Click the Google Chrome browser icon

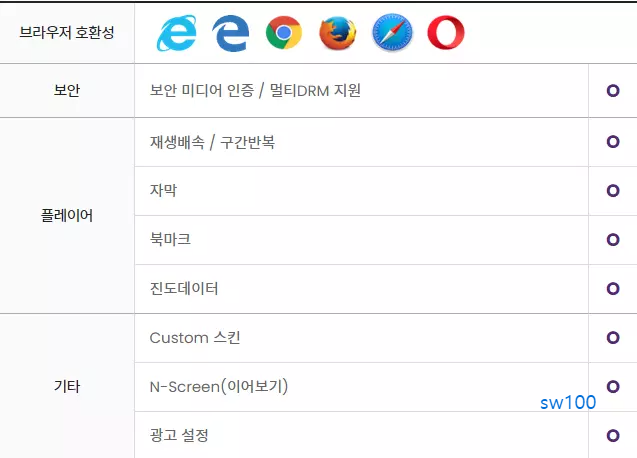point(284,33)
